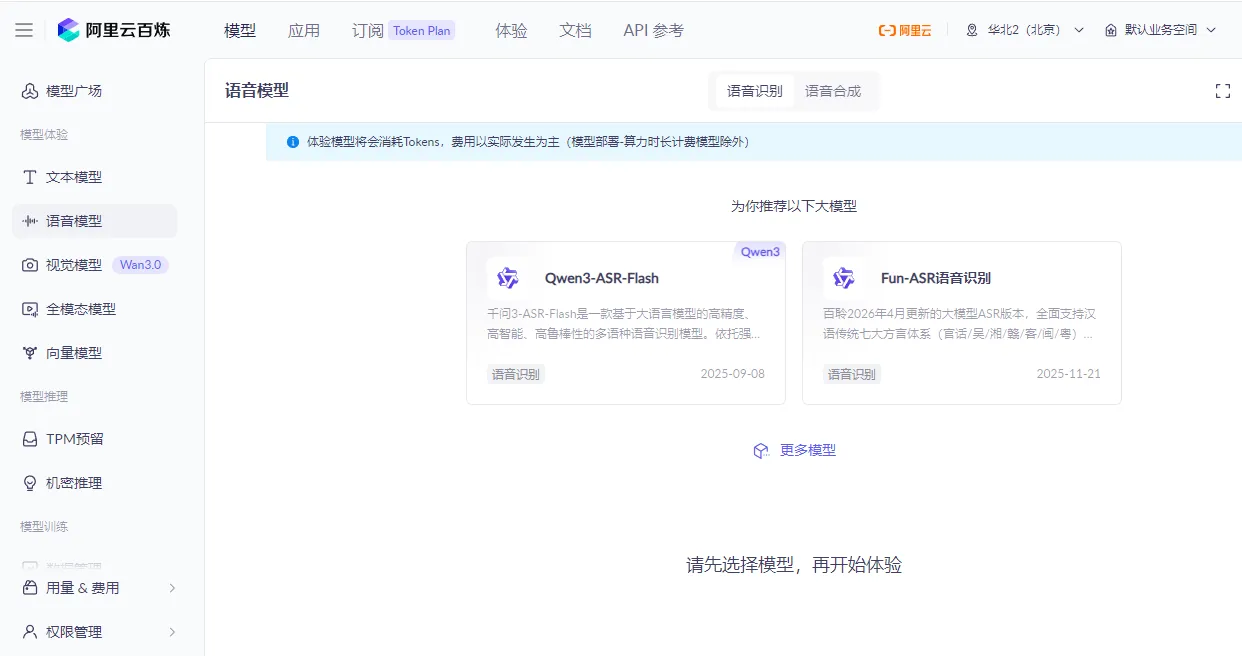Click the Wan3.0 badge
Viewport: 1242px width, 656px height.
point(140,265)
